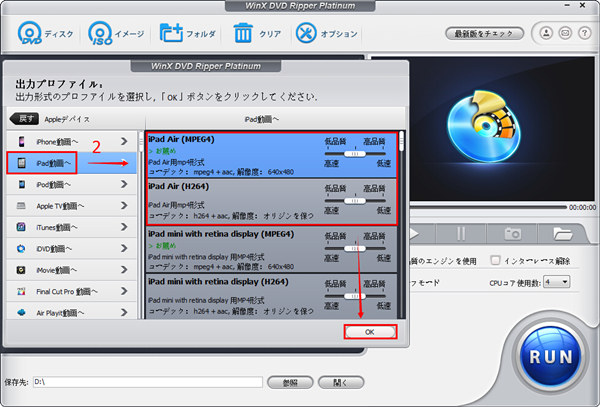Expand Final Cut Pro category chevron
Viewport: 600px width, 407px height.
click(124, 291)
